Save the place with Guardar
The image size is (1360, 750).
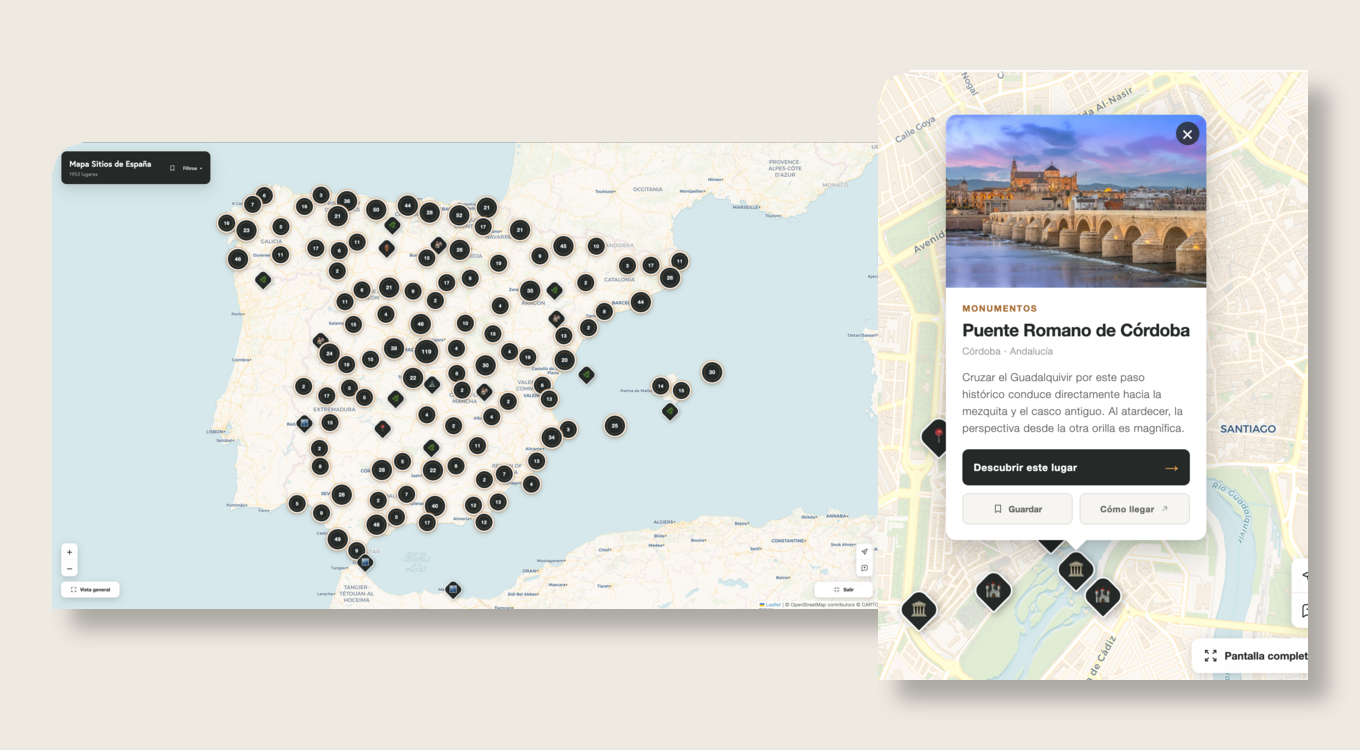tap(1017, 509)
